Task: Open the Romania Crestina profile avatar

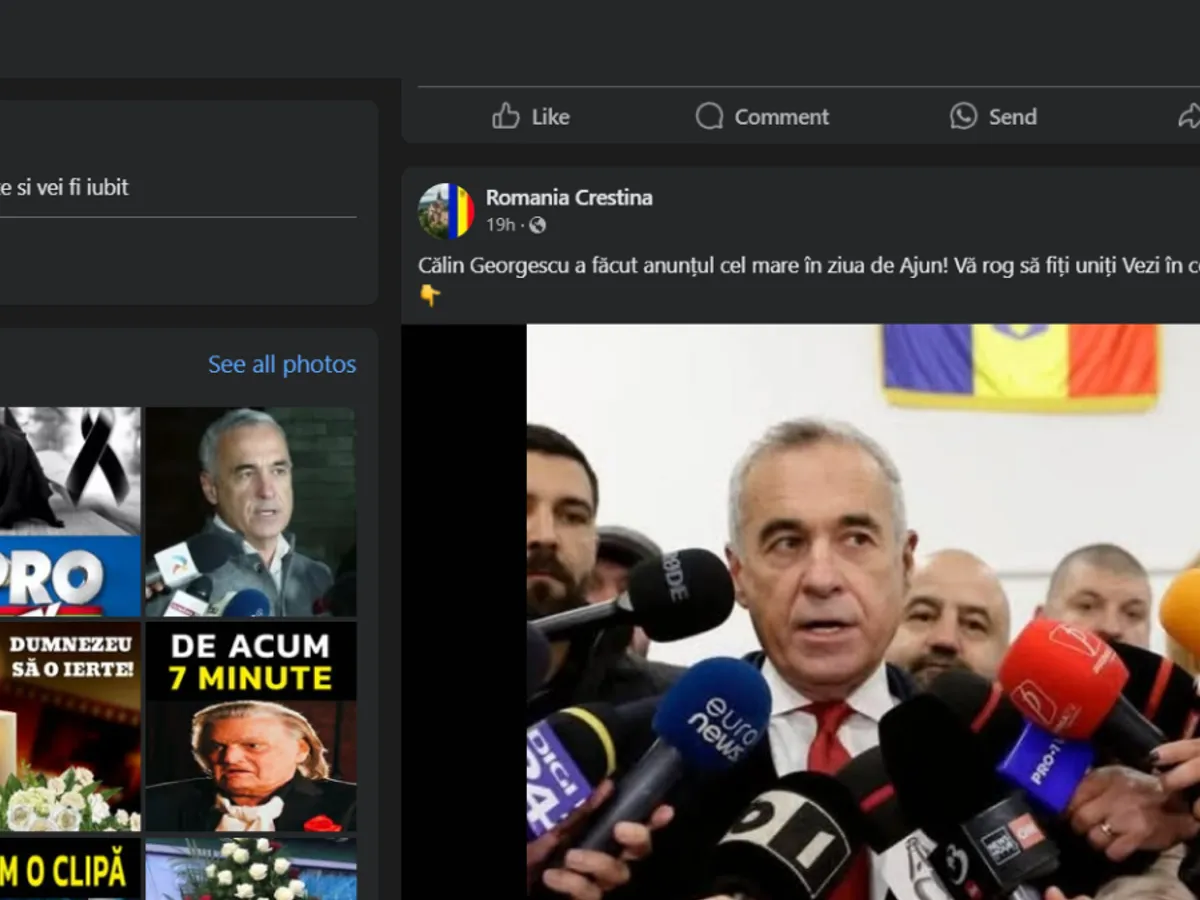Action: 445,211
